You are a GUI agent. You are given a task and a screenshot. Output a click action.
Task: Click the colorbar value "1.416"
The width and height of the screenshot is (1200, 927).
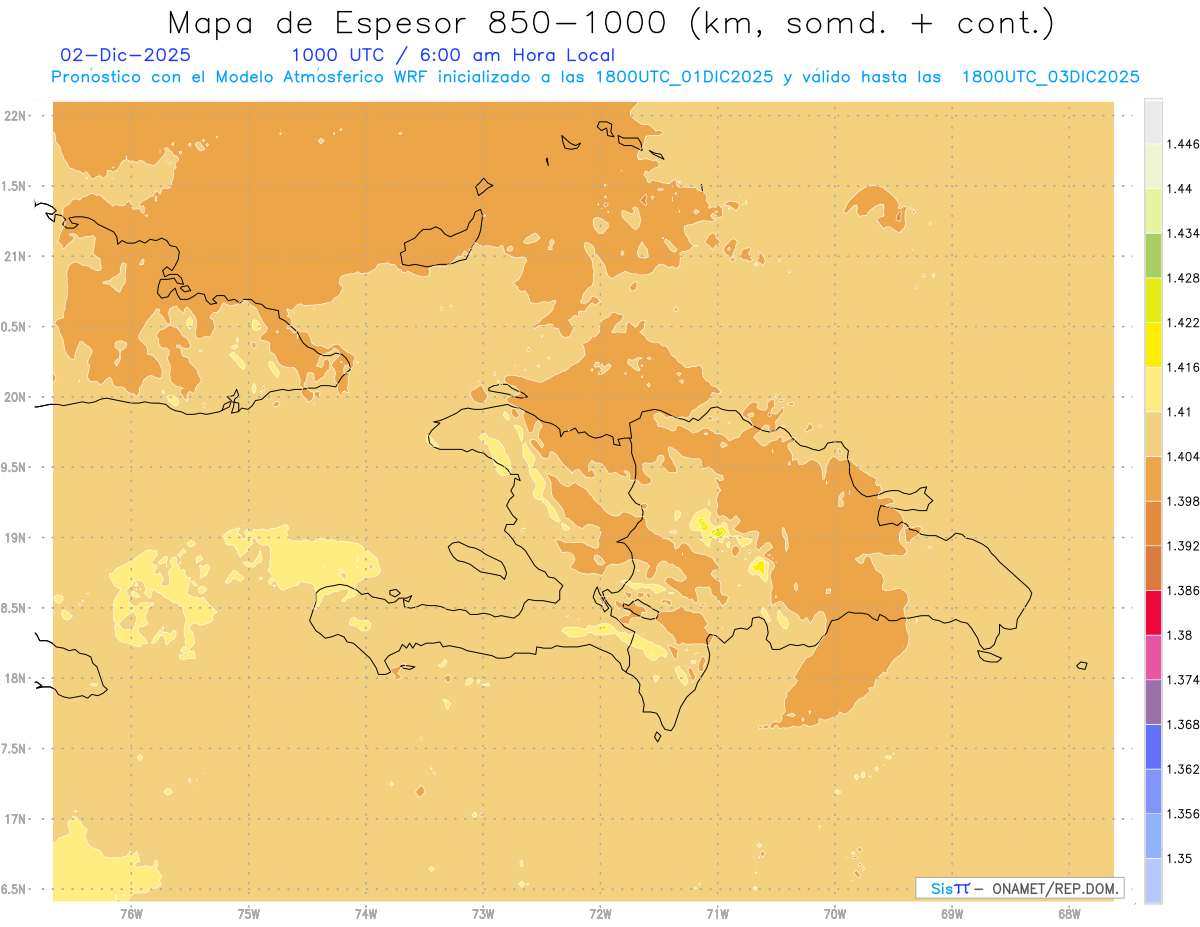[x=1183, y=367]
